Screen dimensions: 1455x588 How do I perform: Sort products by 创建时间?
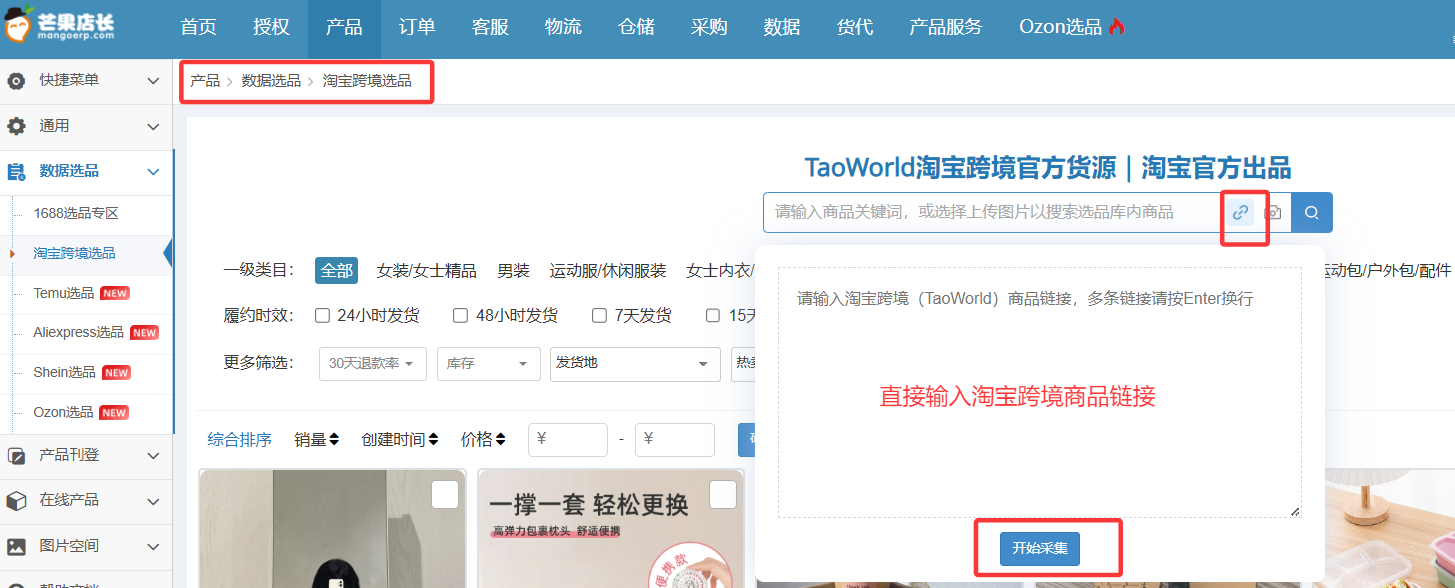pos(400,439)
